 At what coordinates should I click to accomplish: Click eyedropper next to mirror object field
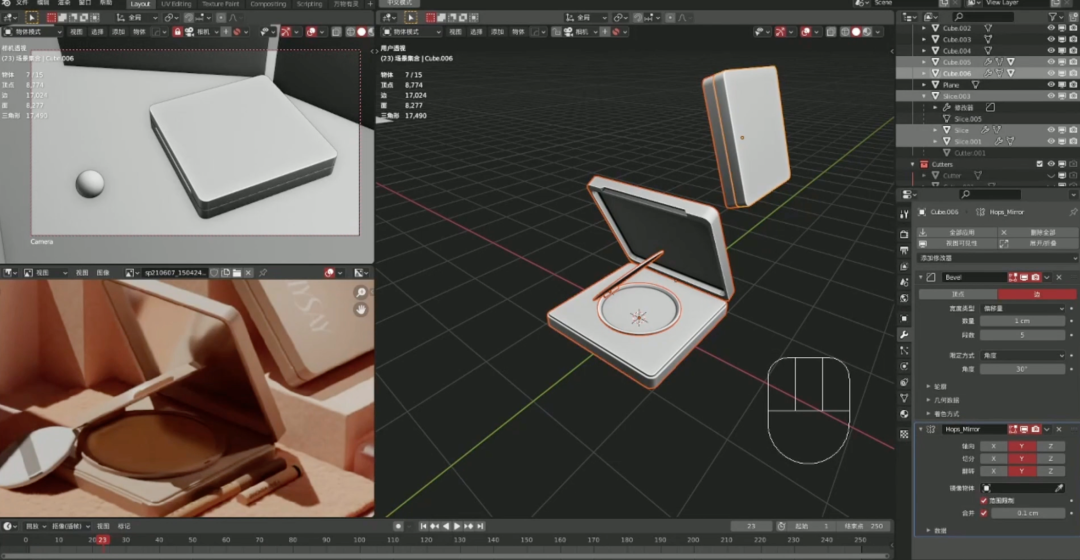pyautogui.click(x=1059, y=488)
